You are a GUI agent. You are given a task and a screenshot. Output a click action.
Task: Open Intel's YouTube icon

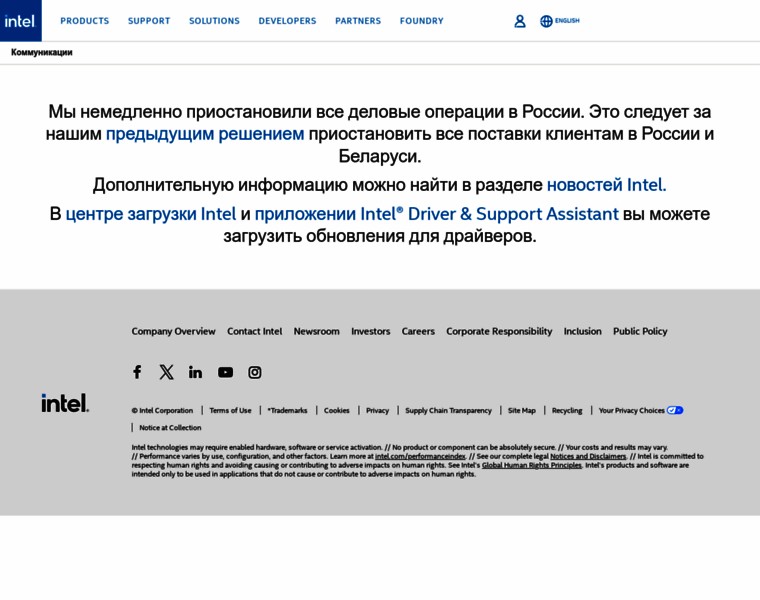[x=225, y=372]
